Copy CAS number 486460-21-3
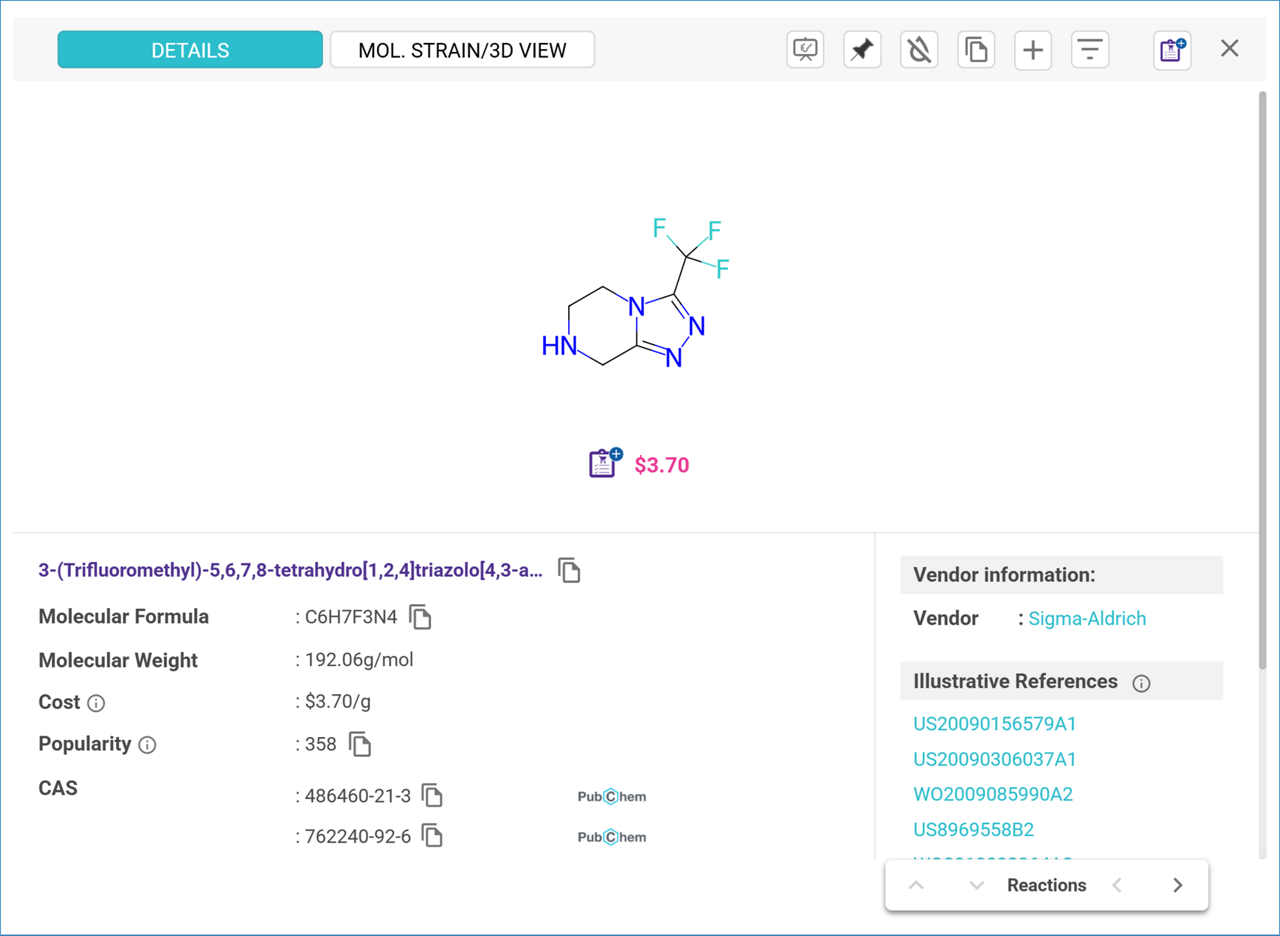Image resolution: width=1280 pixels, height=936 pixels. click(x=432, y=796)
